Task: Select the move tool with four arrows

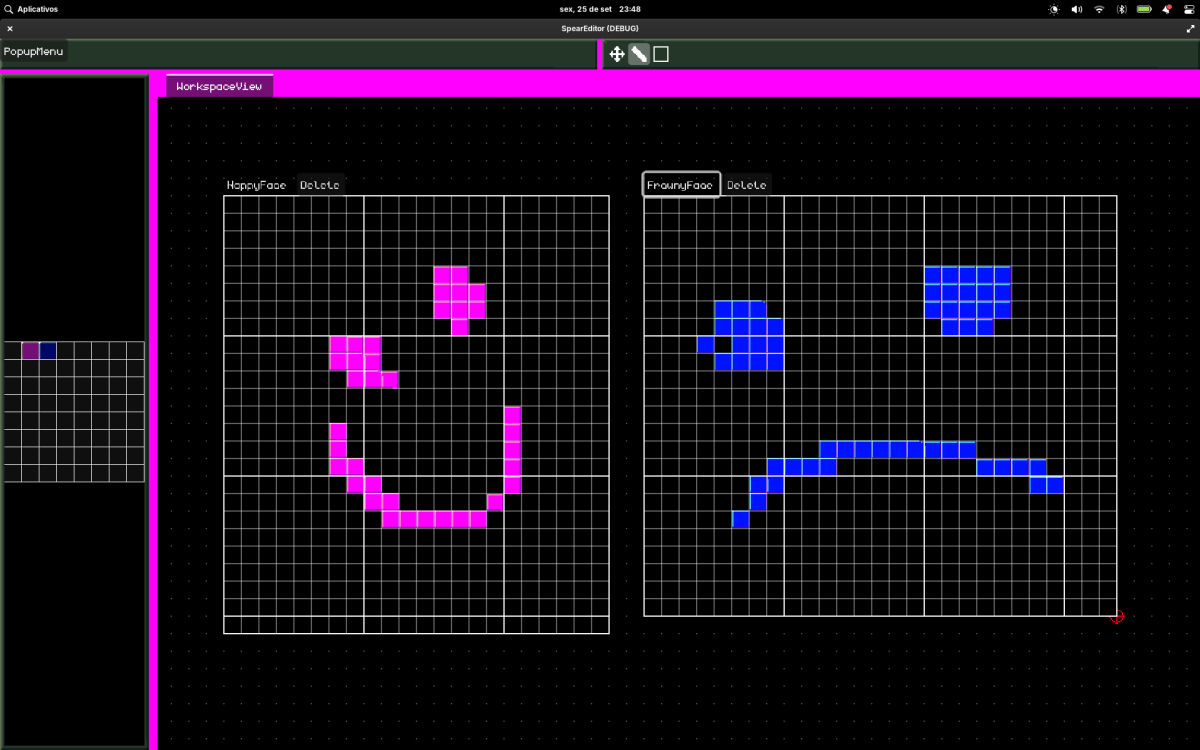Action: coord(617,54)
